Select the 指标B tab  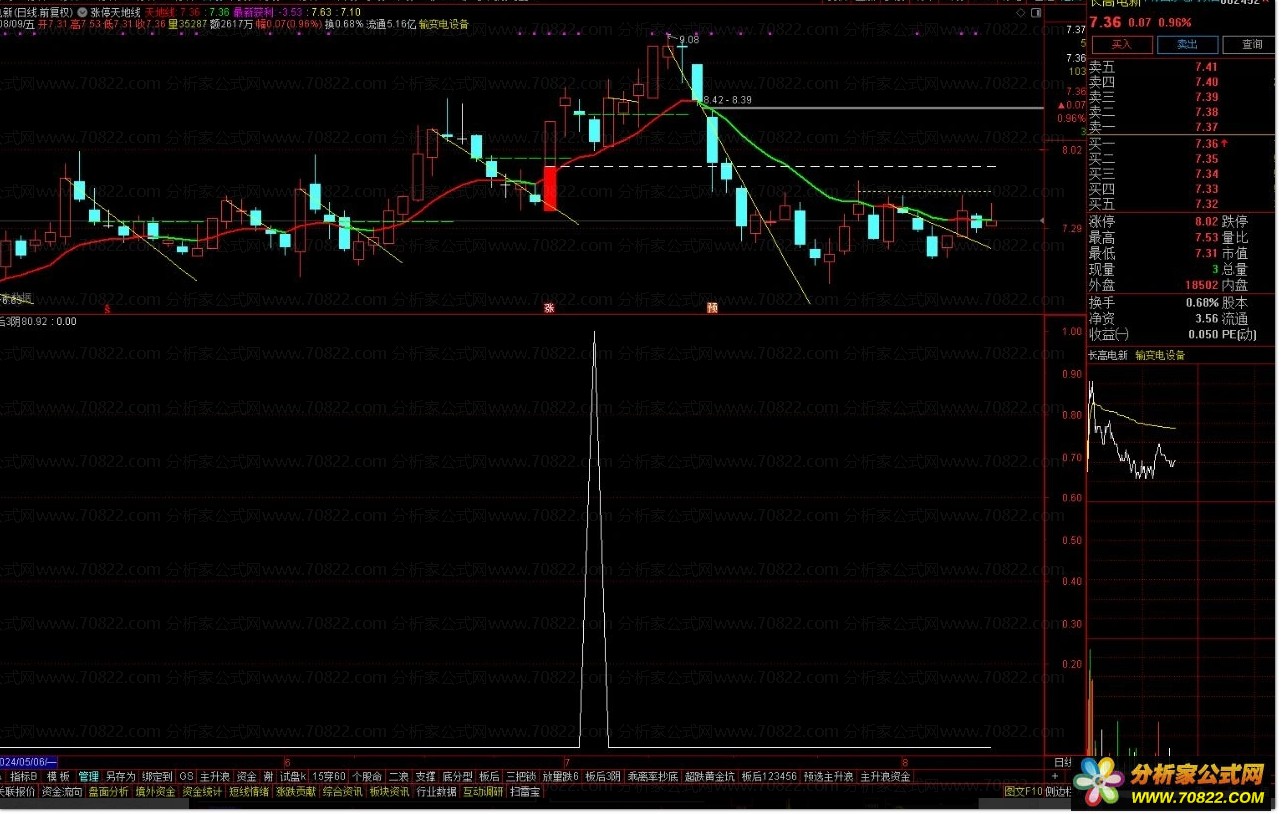click(23, 776)
